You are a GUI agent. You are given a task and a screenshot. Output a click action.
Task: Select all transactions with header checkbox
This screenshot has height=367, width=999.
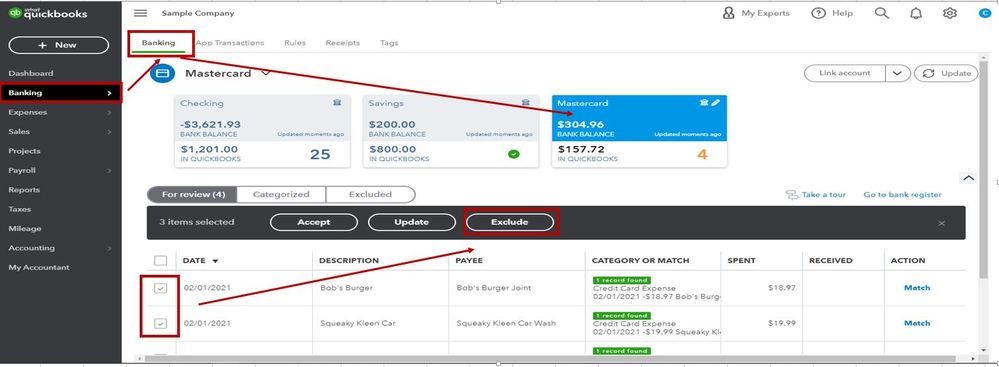coord(161,260)
